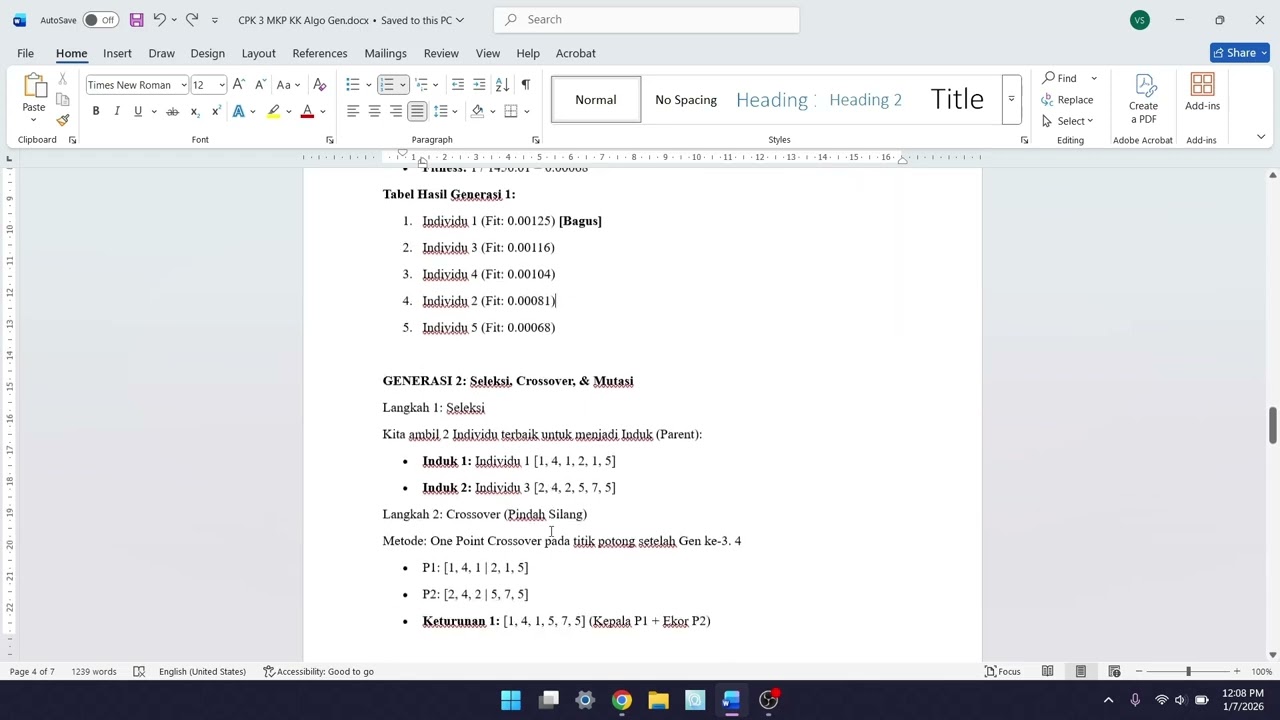Screen dimensions: 1280x720
Task: Apply the red font color
Action: tap(307, 111)
